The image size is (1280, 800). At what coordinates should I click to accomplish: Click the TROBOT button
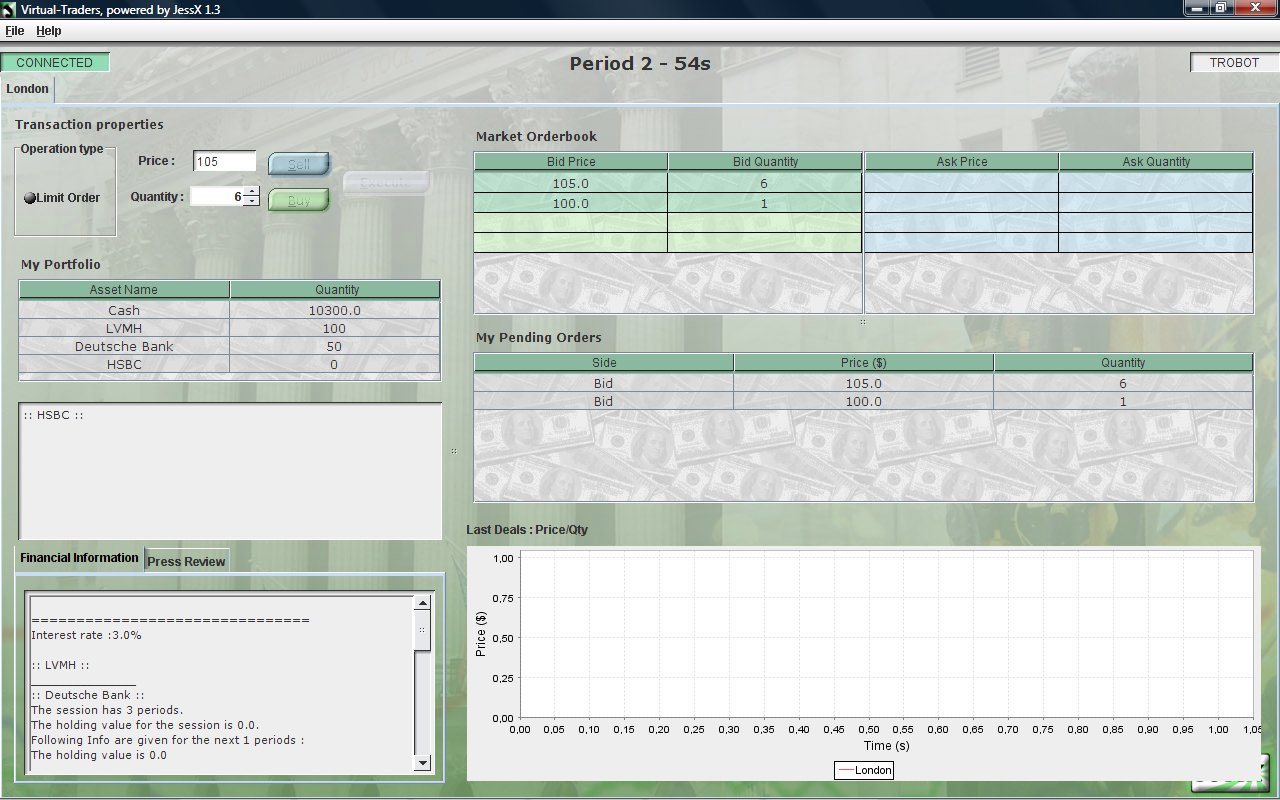pyautogui.click(x=1232, y=62)
